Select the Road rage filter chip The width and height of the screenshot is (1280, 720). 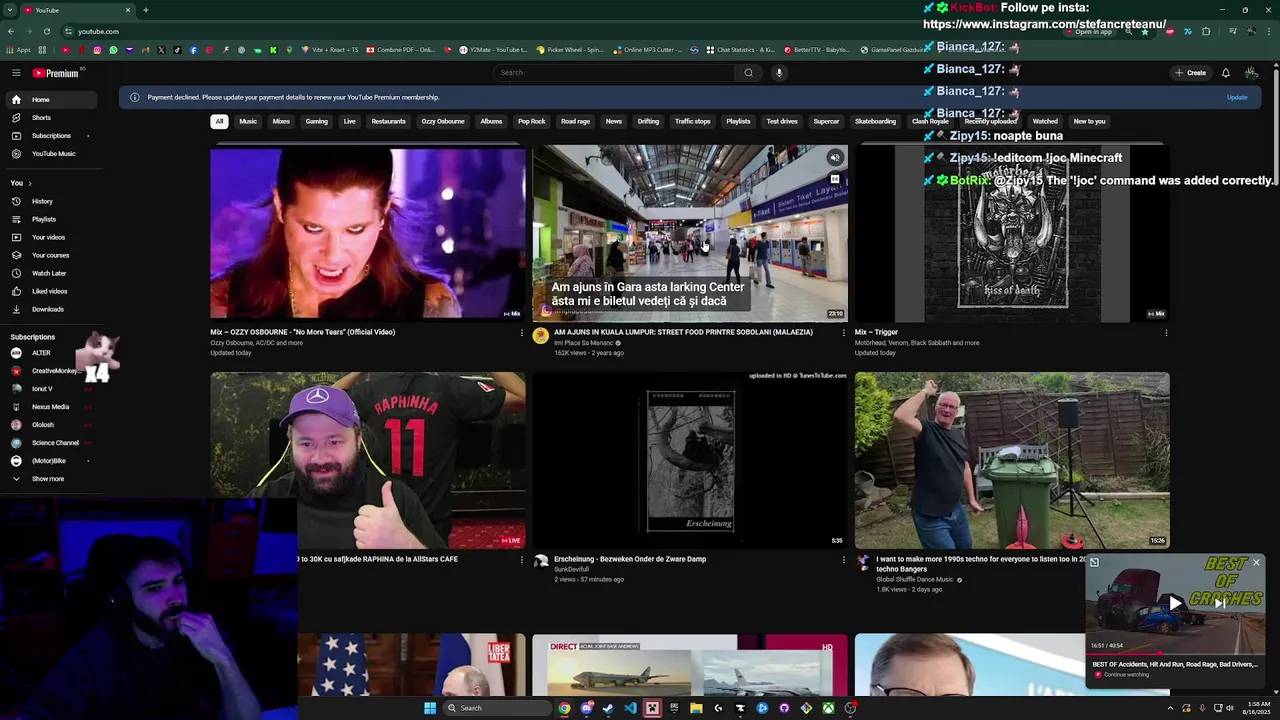[x=575, y=121]
